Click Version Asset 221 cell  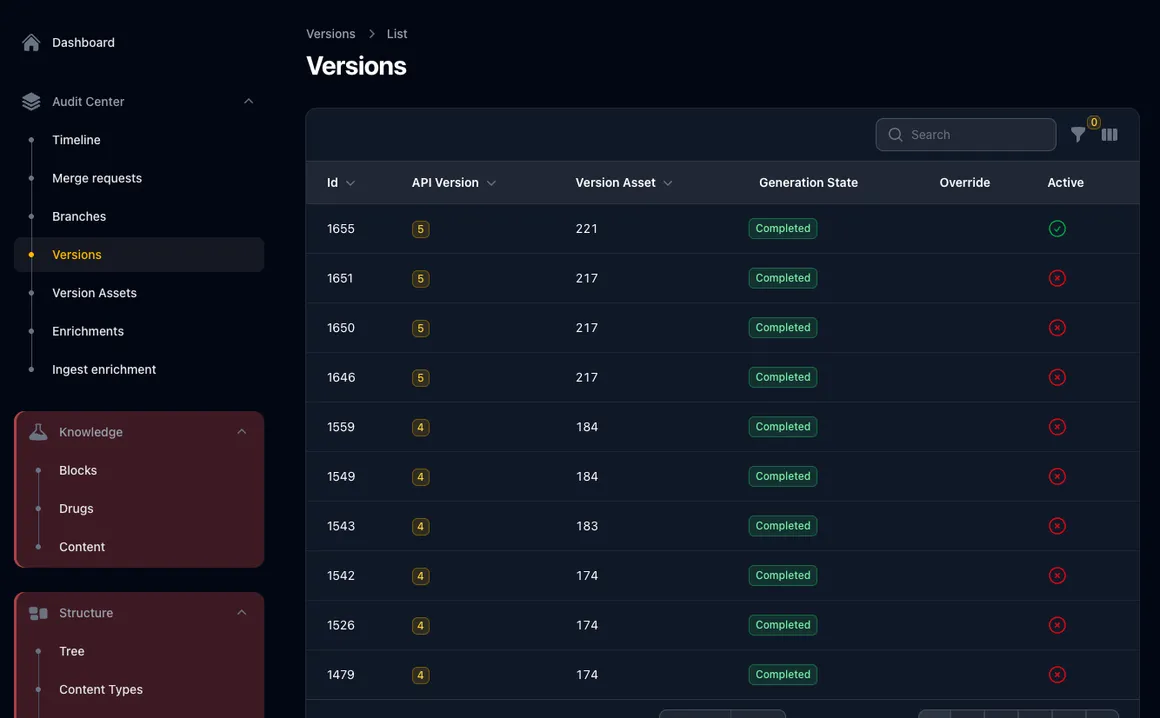[587, 229]
